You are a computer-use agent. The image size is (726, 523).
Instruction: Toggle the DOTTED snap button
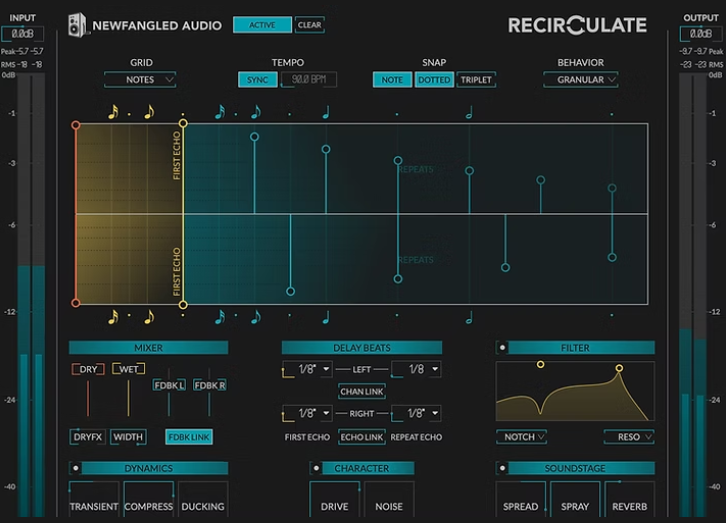coord(434,80)
